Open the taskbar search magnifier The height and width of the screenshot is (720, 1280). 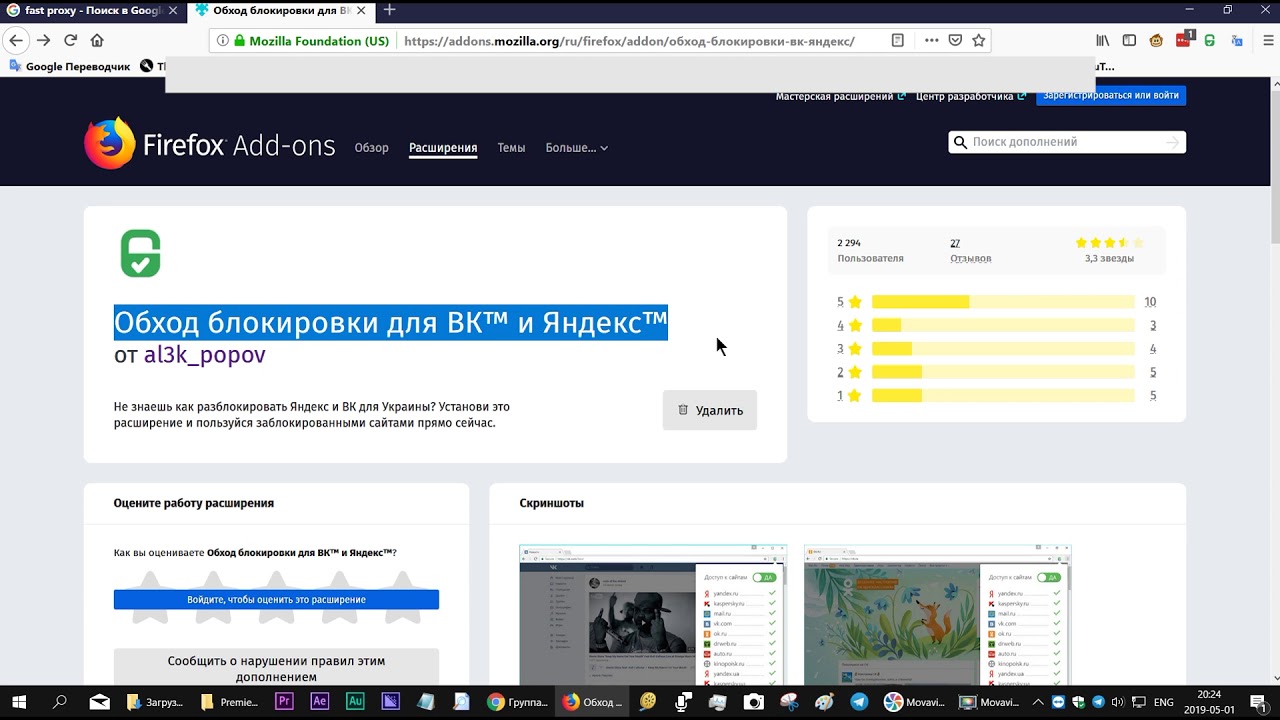(59, 702)
